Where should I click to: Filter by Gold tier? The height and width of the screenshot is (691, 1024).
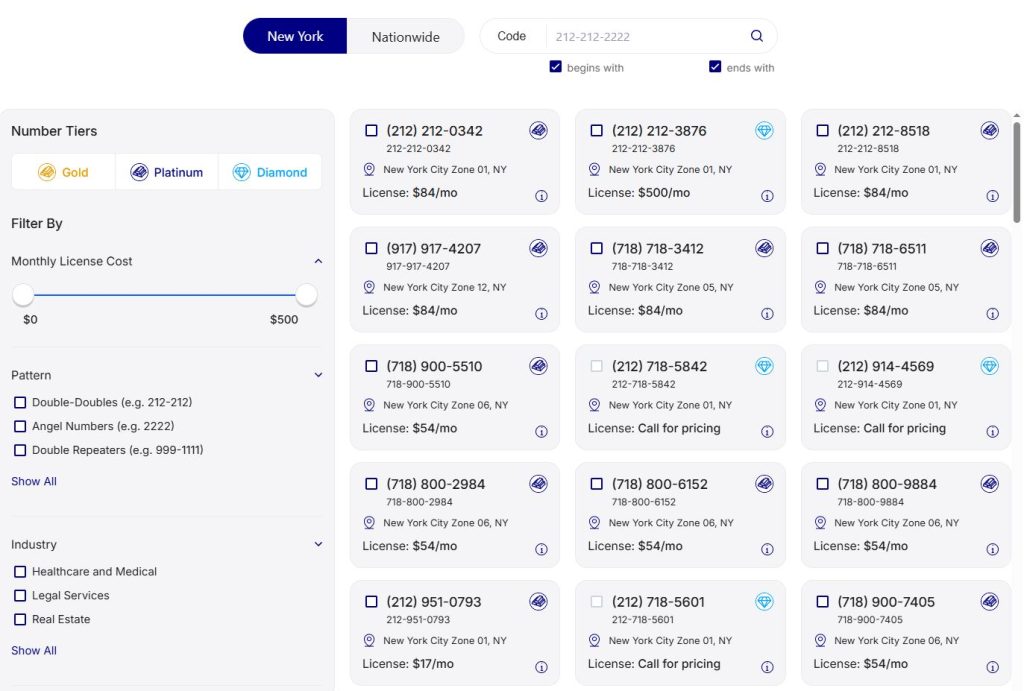63,172
